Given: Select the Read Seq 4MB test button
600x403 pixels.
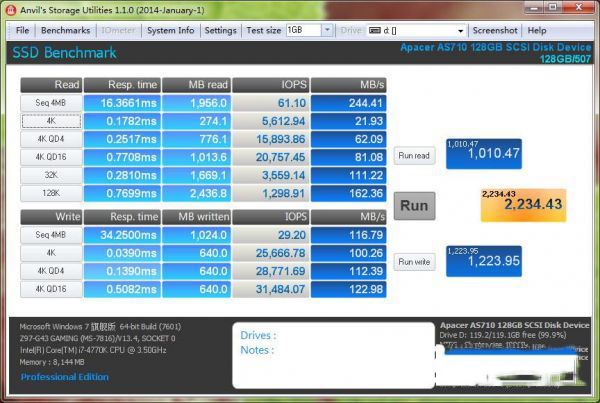Looking at the screenshot, I should pos(51,103).
